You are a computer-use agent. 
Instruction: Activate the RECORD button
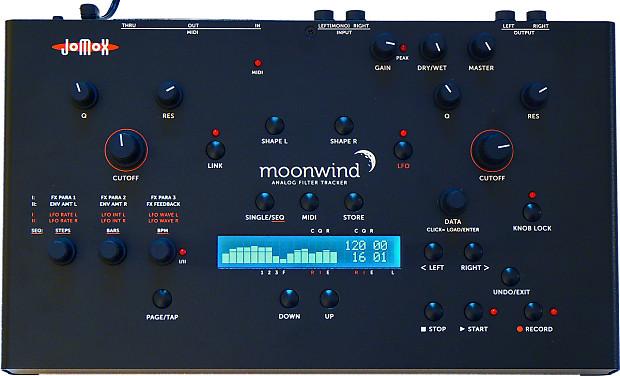(x=533, y=311)
